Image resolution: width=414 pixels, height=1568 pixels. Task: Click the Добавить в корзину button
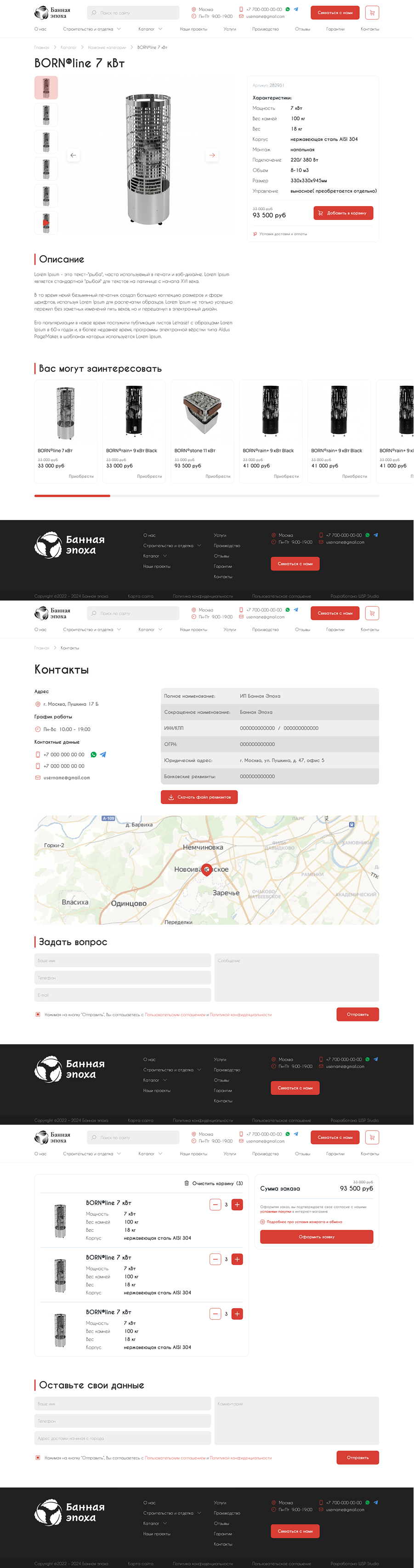(x=344, y=213)
